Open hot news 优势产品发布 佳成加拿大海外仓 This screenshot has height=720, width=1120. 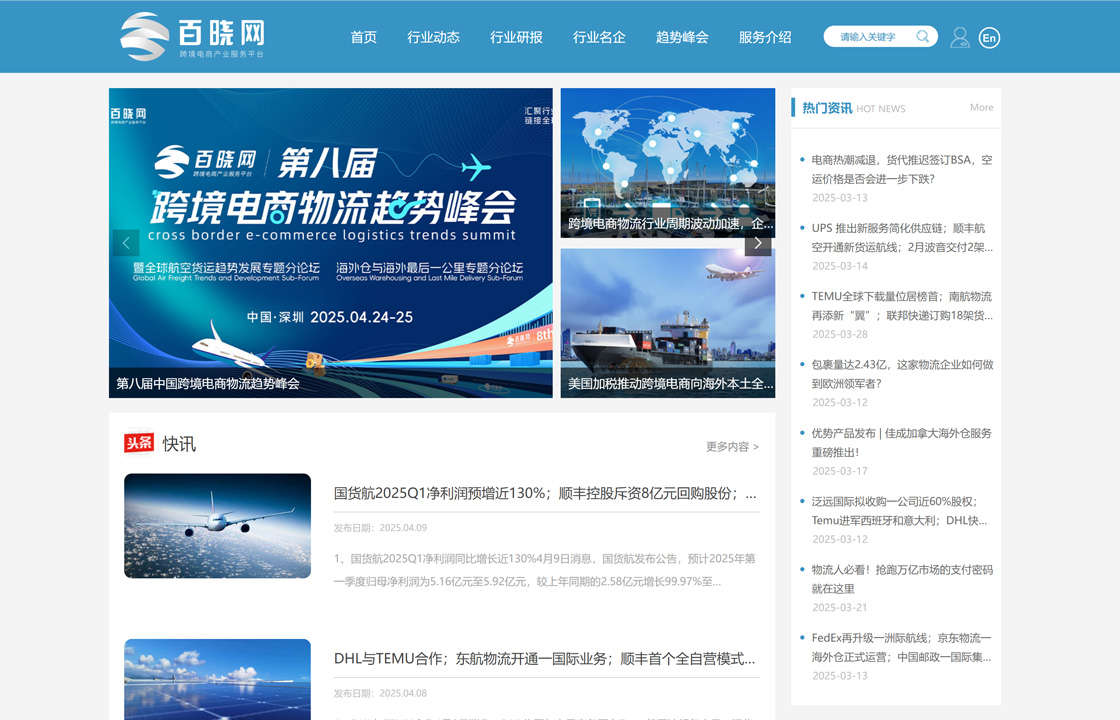coord(901,442)
